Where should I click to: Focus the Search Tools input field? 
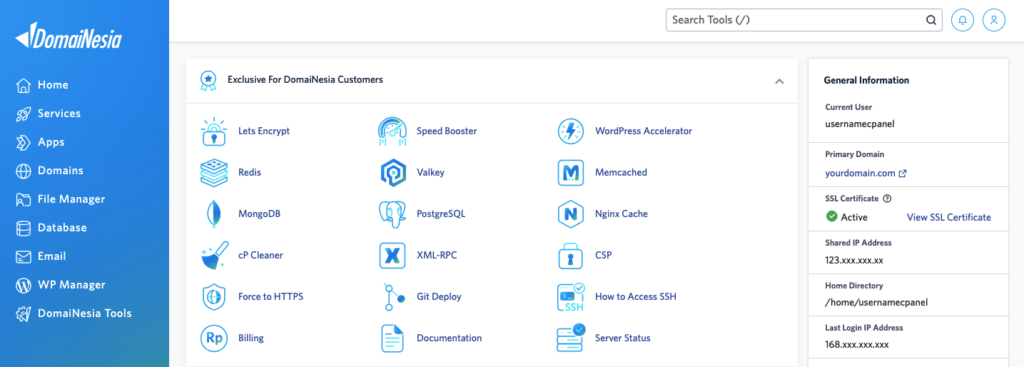pyautogui.click(x=804, y=20)
